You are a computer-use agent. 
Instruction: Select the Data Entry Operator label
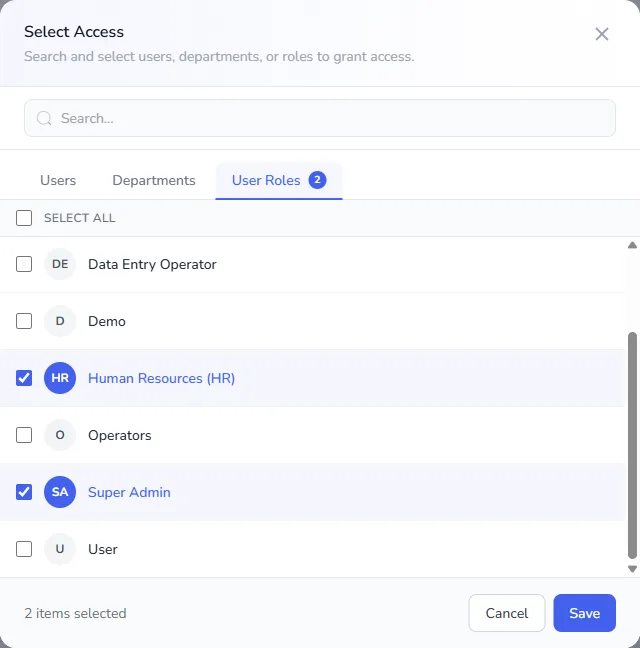coord(152,264)
